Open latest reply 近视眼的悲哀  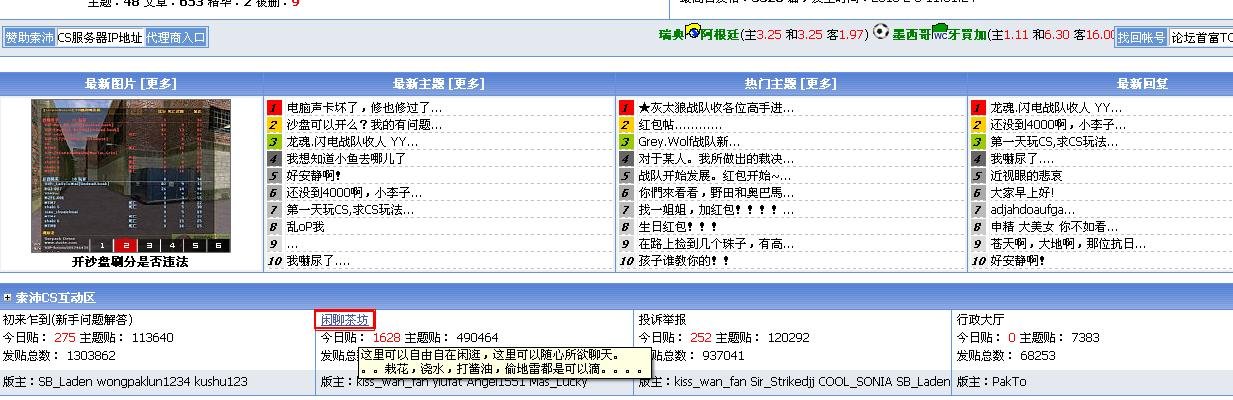coord(1026,176)
